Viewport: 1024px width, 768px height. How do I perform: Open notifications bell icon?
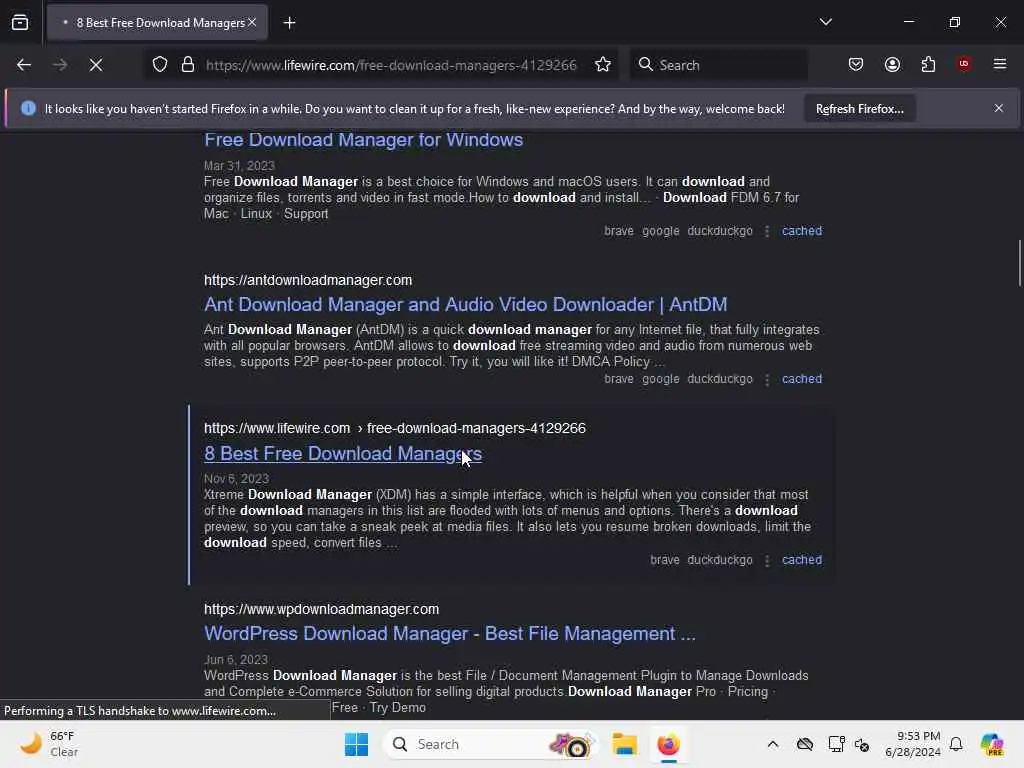[x=956, y=744]
